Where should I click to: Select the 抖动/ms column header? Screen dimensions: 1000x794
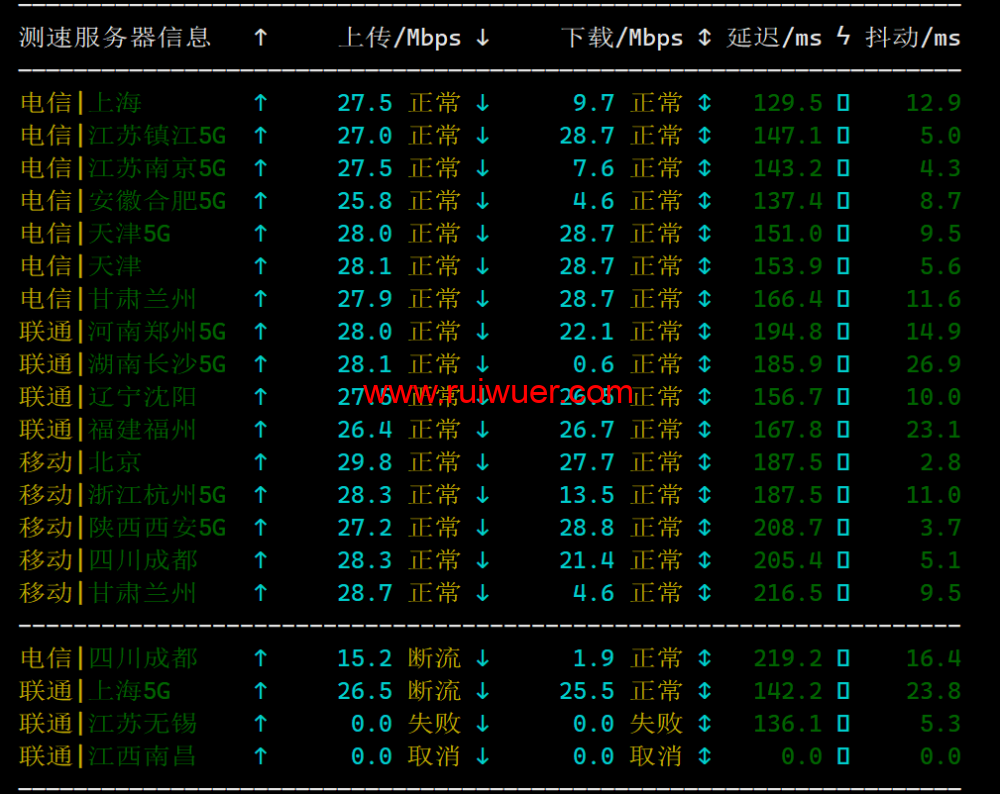click(912, 38)
